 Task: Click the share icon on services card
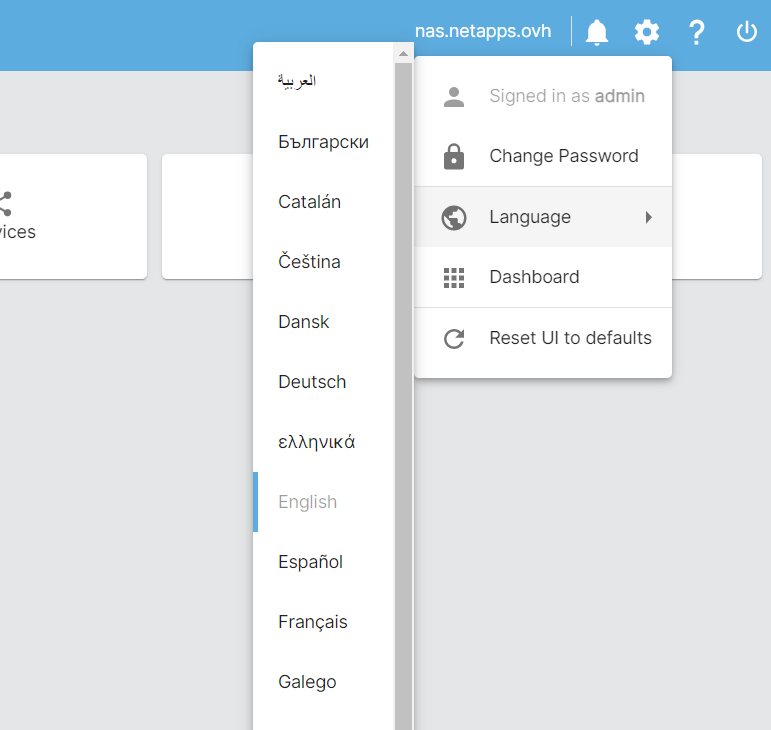tap(5, 205)
